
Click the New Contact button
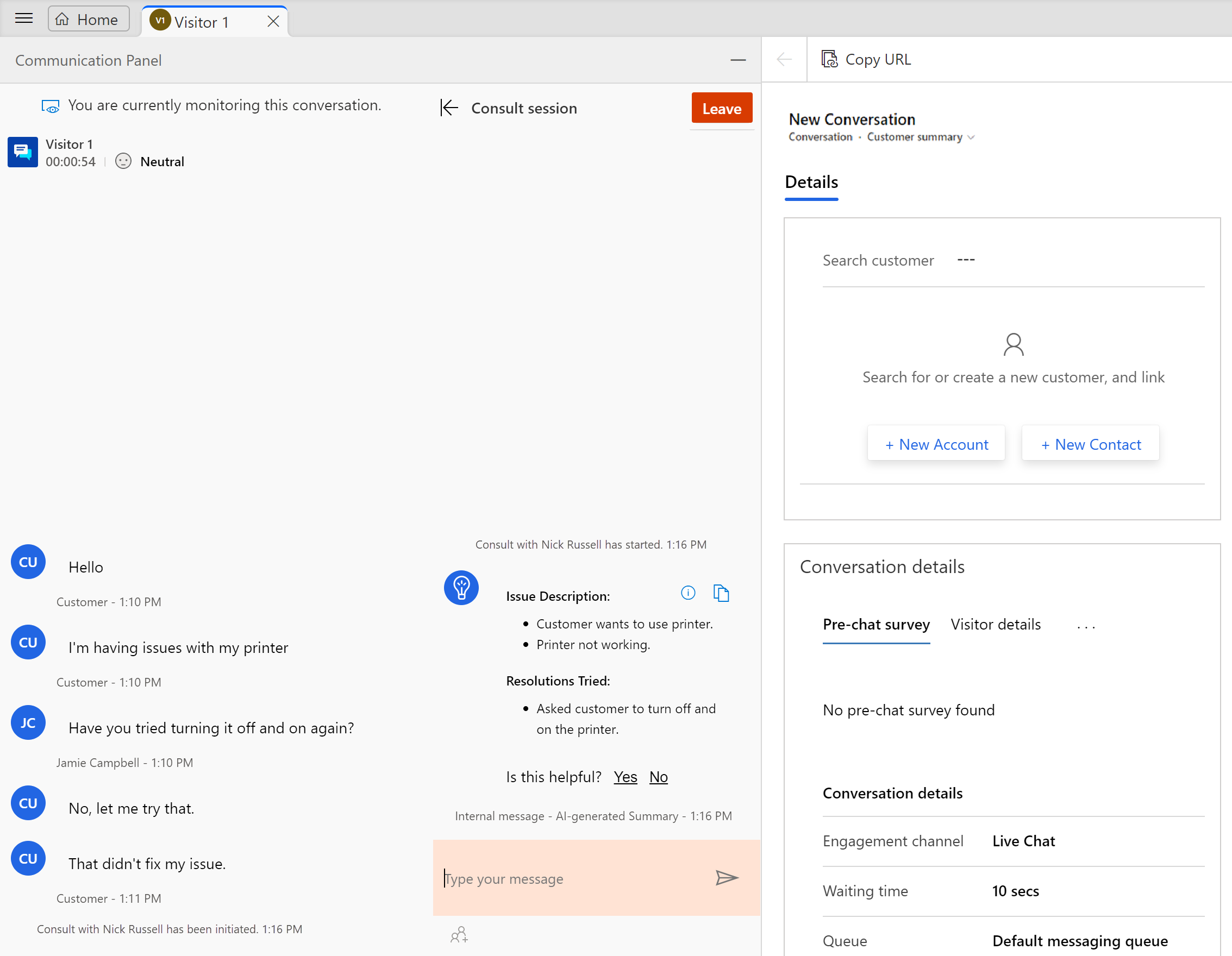tap(1090, 443)
